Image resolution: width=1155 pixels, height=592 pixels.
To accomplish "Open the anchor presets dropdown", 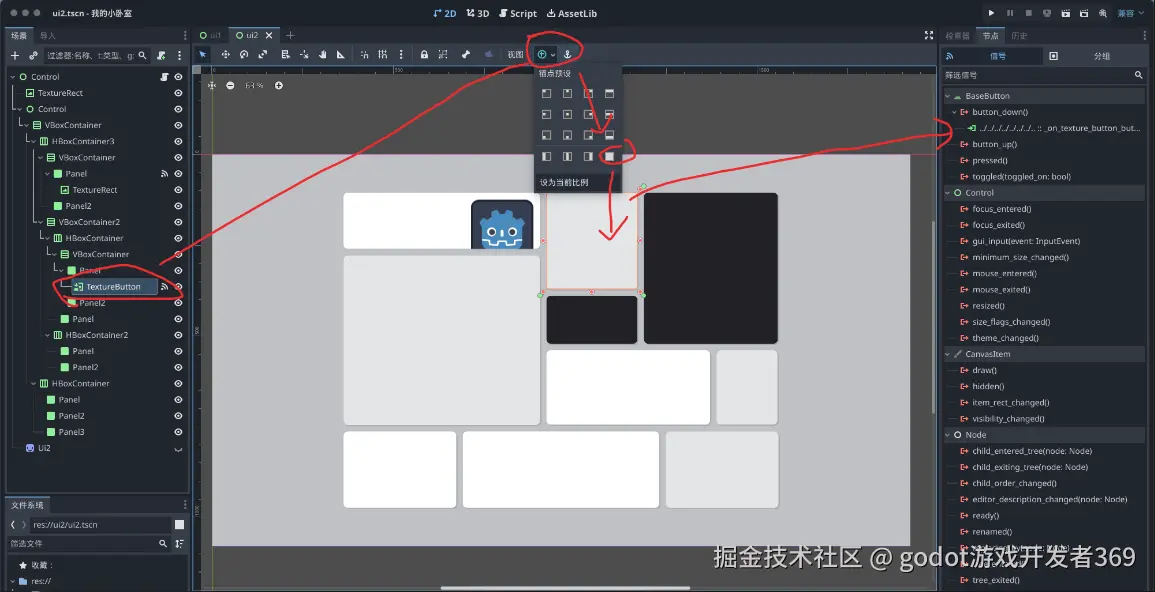I will [546, 54].
